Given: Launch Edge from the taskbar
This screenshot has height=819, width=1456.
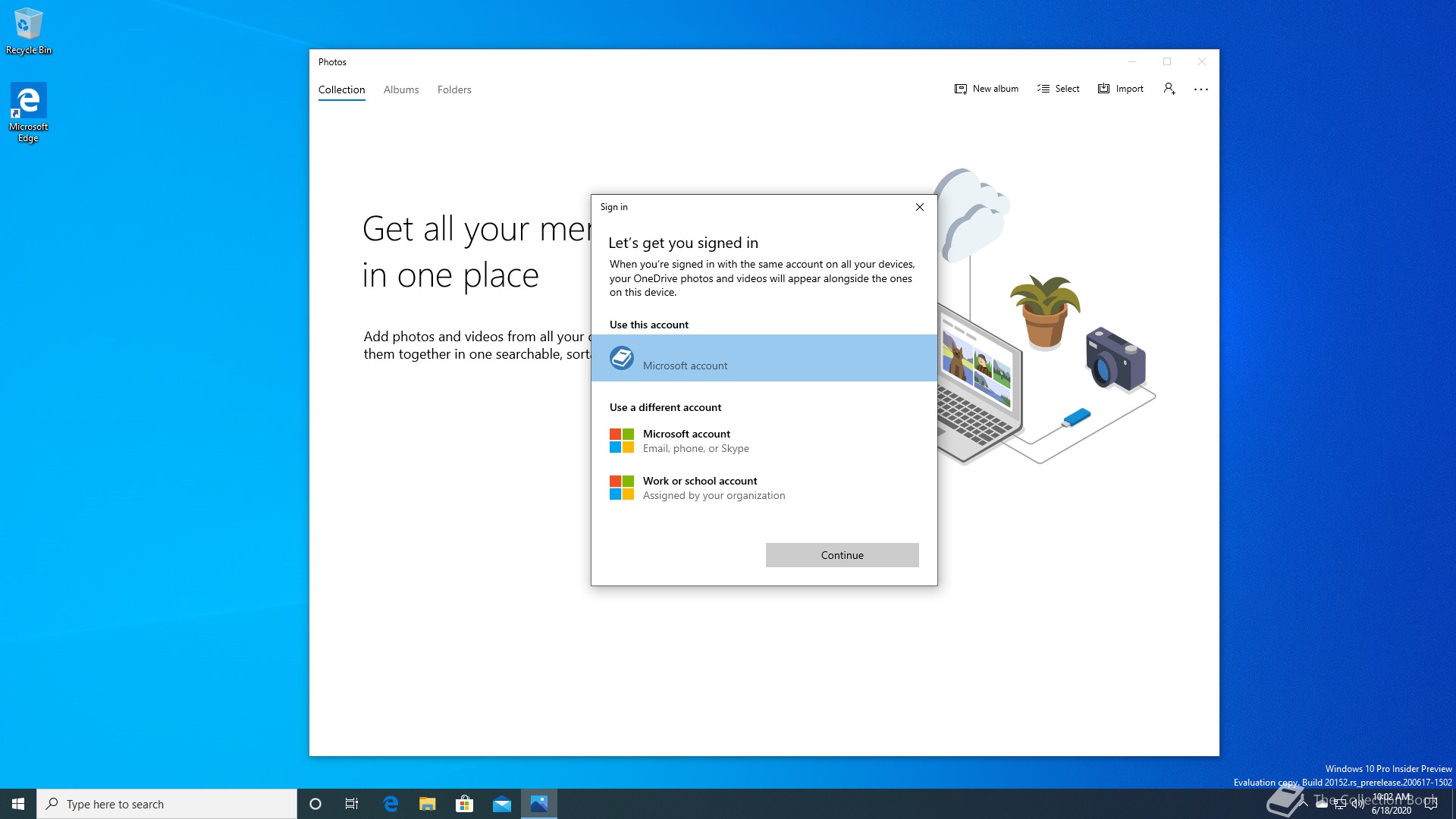Looking at the screenshot, I should (x=391, y=804).
